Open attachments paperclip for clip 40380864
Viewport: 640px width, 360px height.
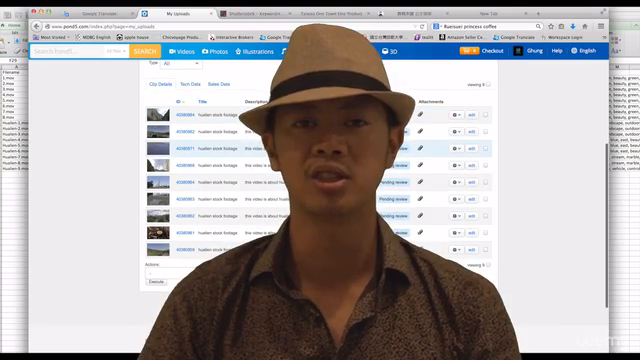tap(420, 182)
